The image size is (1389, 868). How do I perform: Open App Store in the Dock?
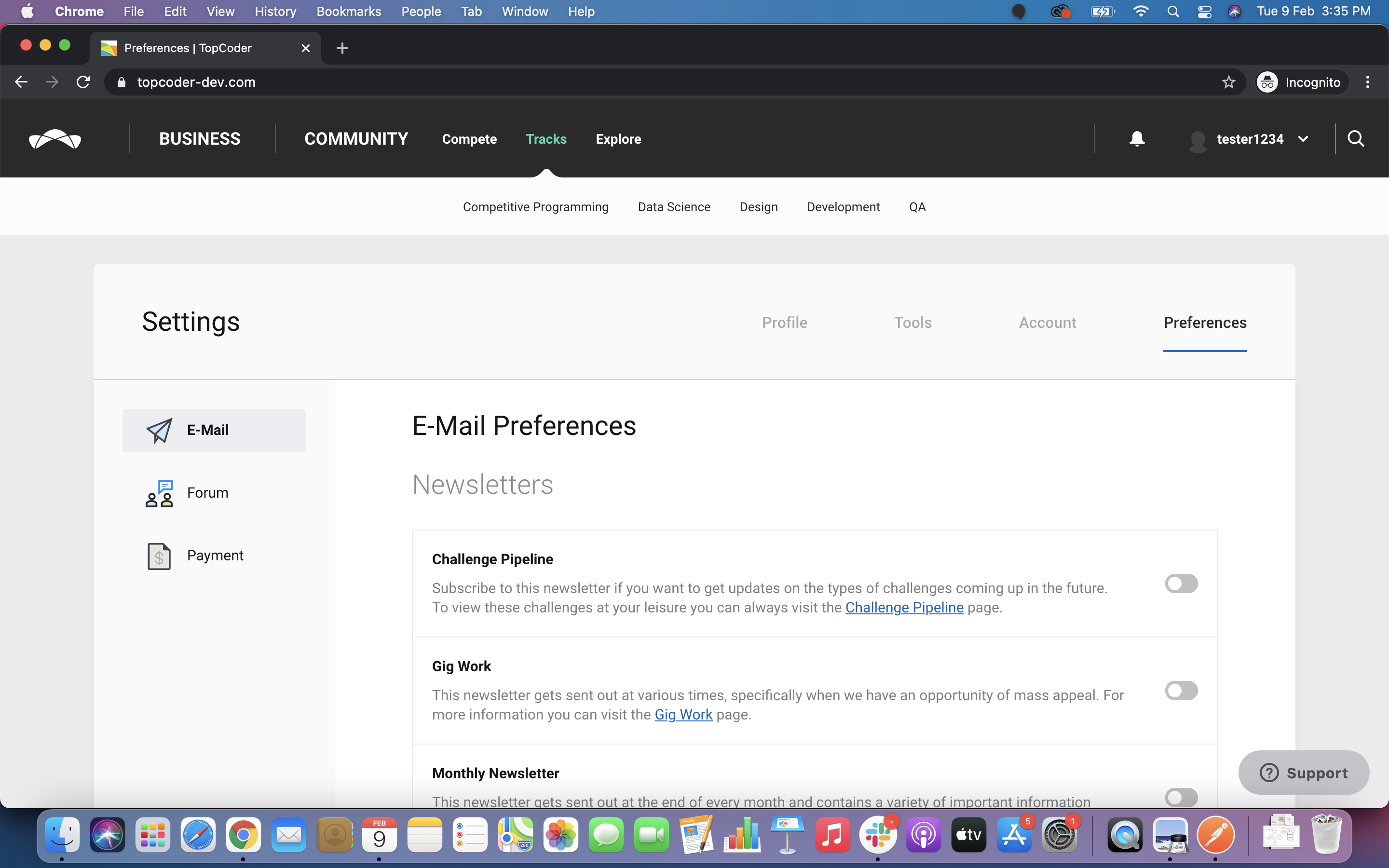point(1014,835)
